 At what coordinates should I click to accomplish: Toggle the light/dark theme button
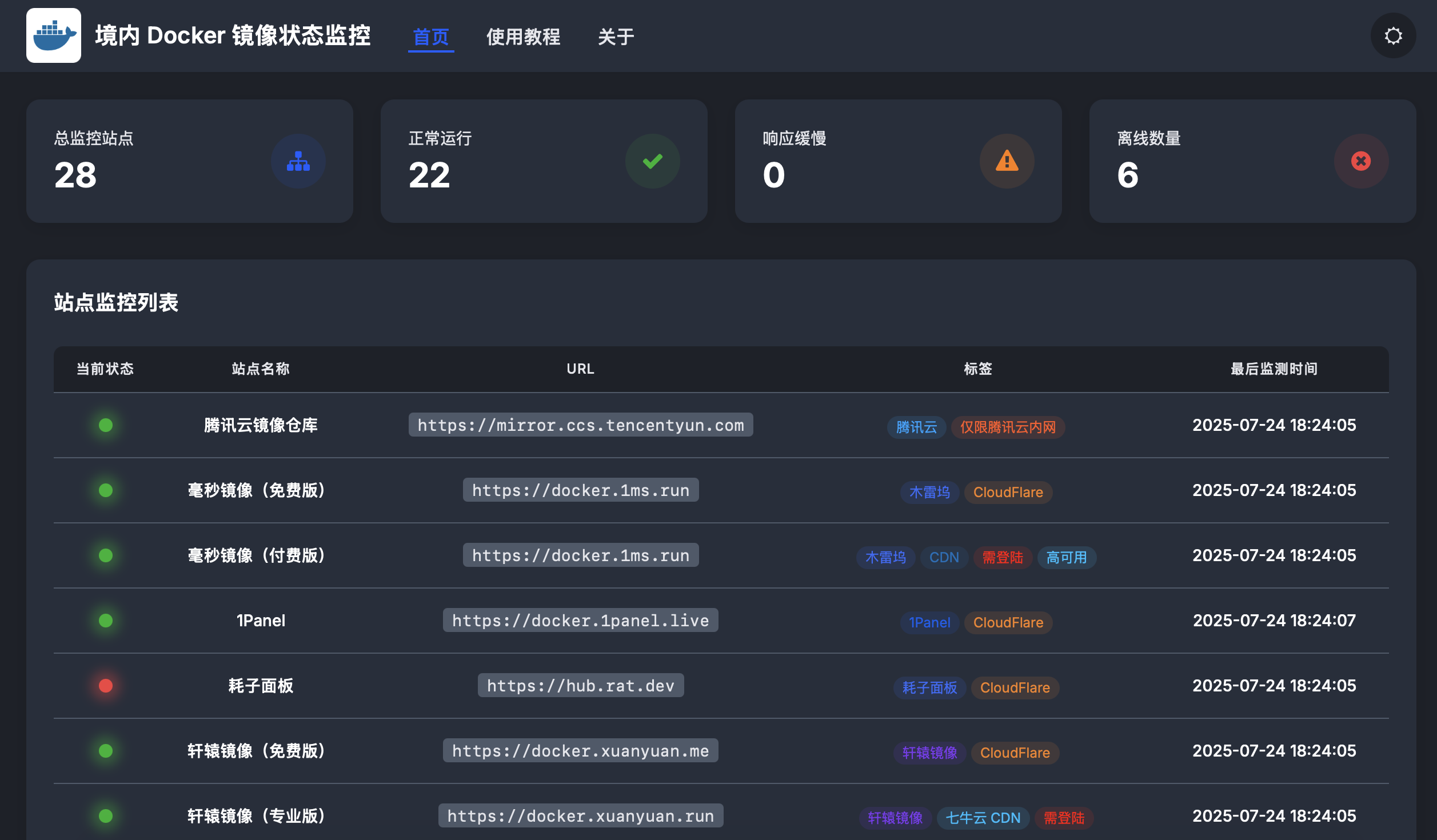pos(1393,35)
